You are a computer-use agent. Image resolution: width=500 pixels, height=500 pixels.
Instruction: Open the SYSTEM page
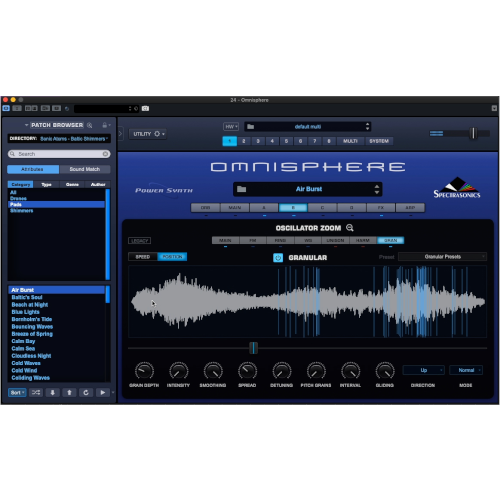click(379, 141)
